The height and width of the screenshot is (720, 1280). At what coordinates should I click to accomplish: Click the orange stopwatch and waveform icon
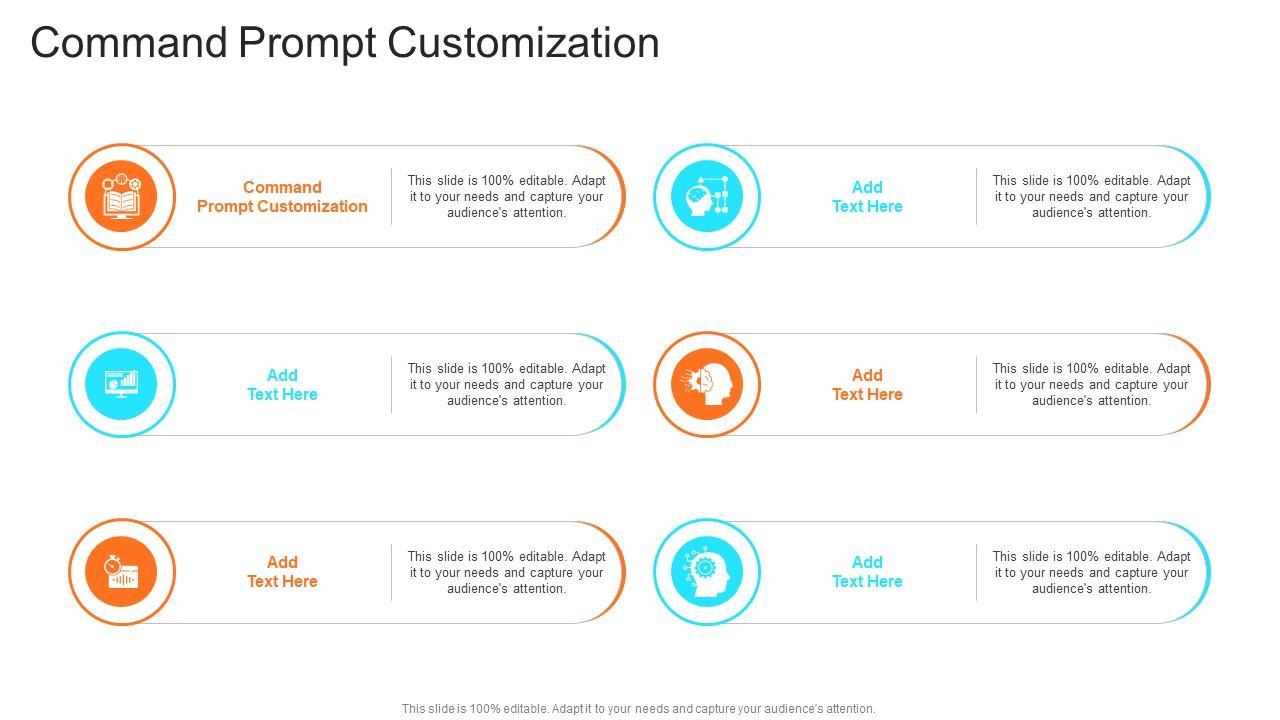(x=122, y=572)
